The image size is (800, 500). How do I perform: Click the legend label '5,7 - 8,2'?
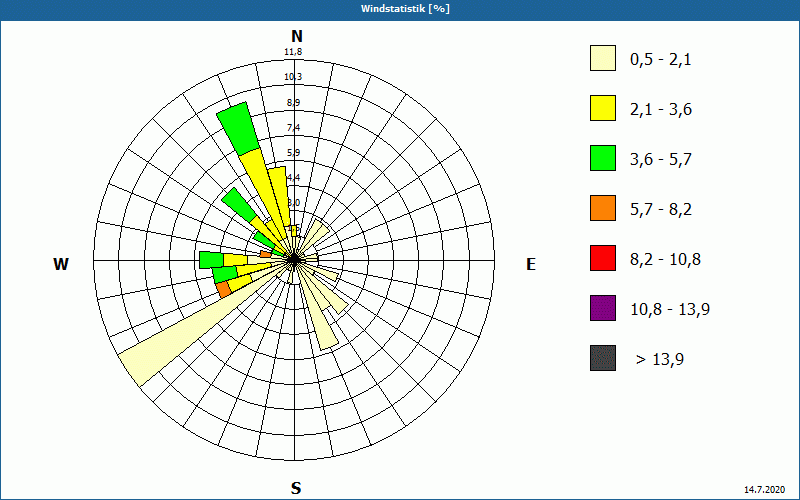[x=661, y=210]
